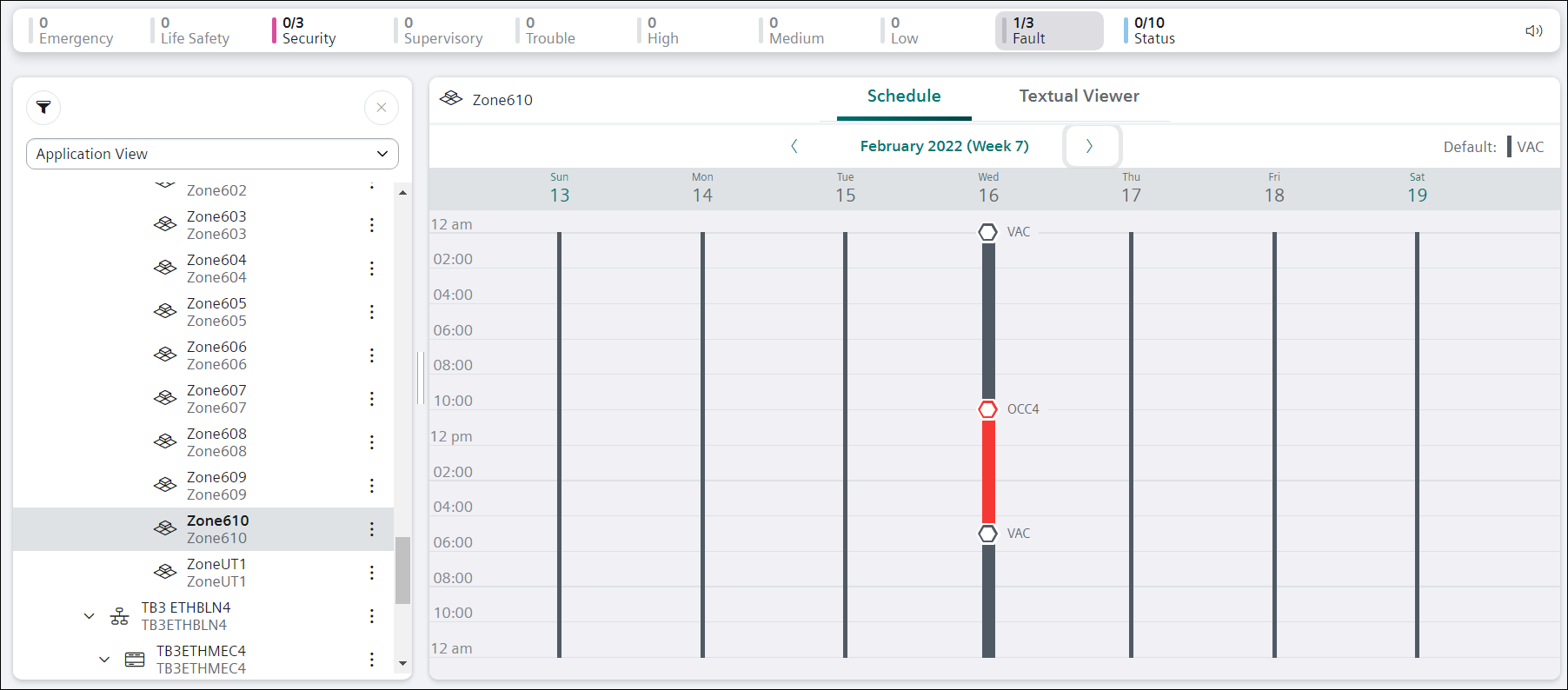Switch to the Textual Viewer tab

tap(1079, 96)
